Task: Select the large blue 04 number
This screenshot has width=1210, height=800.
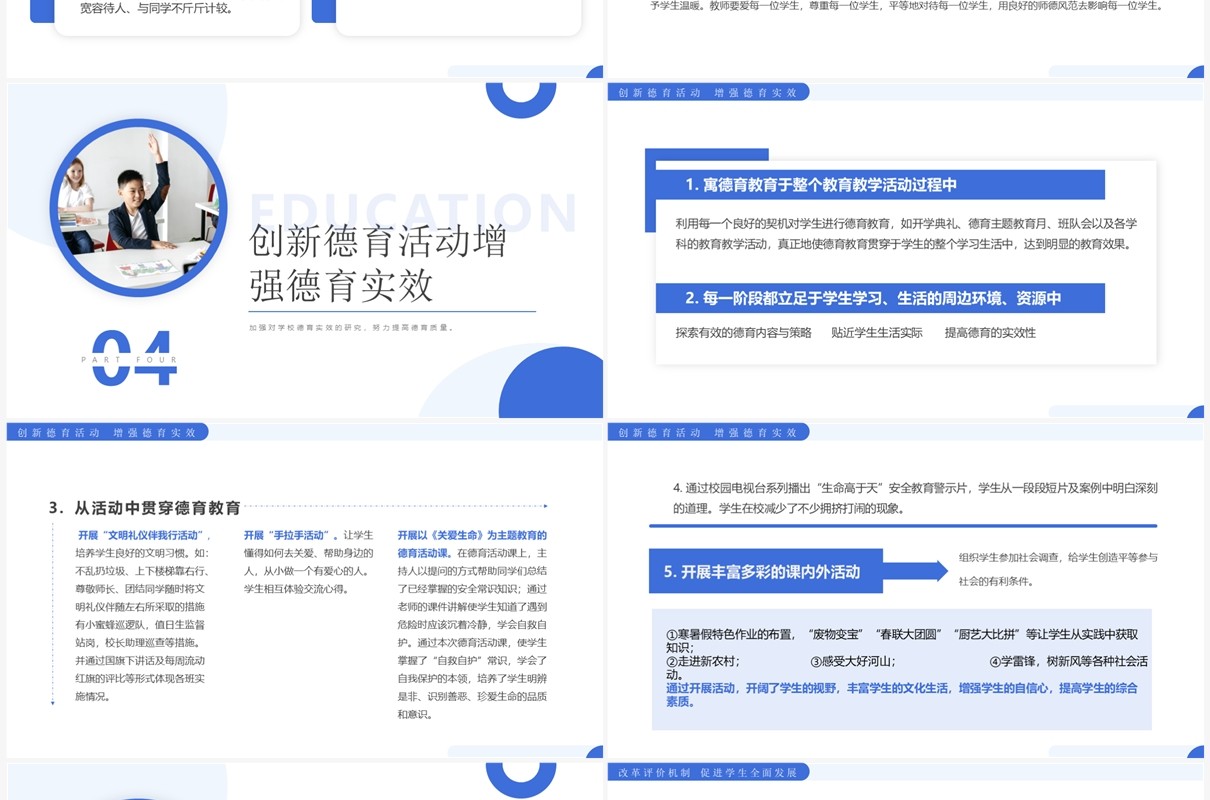Action: [x=134, y=358]
